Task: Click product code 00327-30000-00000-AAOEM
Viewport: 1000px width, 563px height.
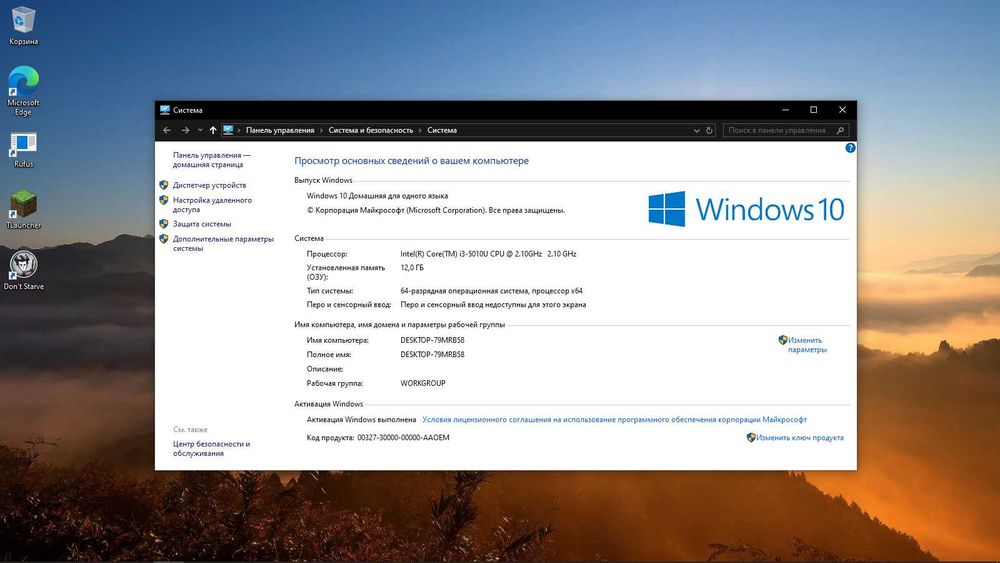Action: [x=403, y=437]
